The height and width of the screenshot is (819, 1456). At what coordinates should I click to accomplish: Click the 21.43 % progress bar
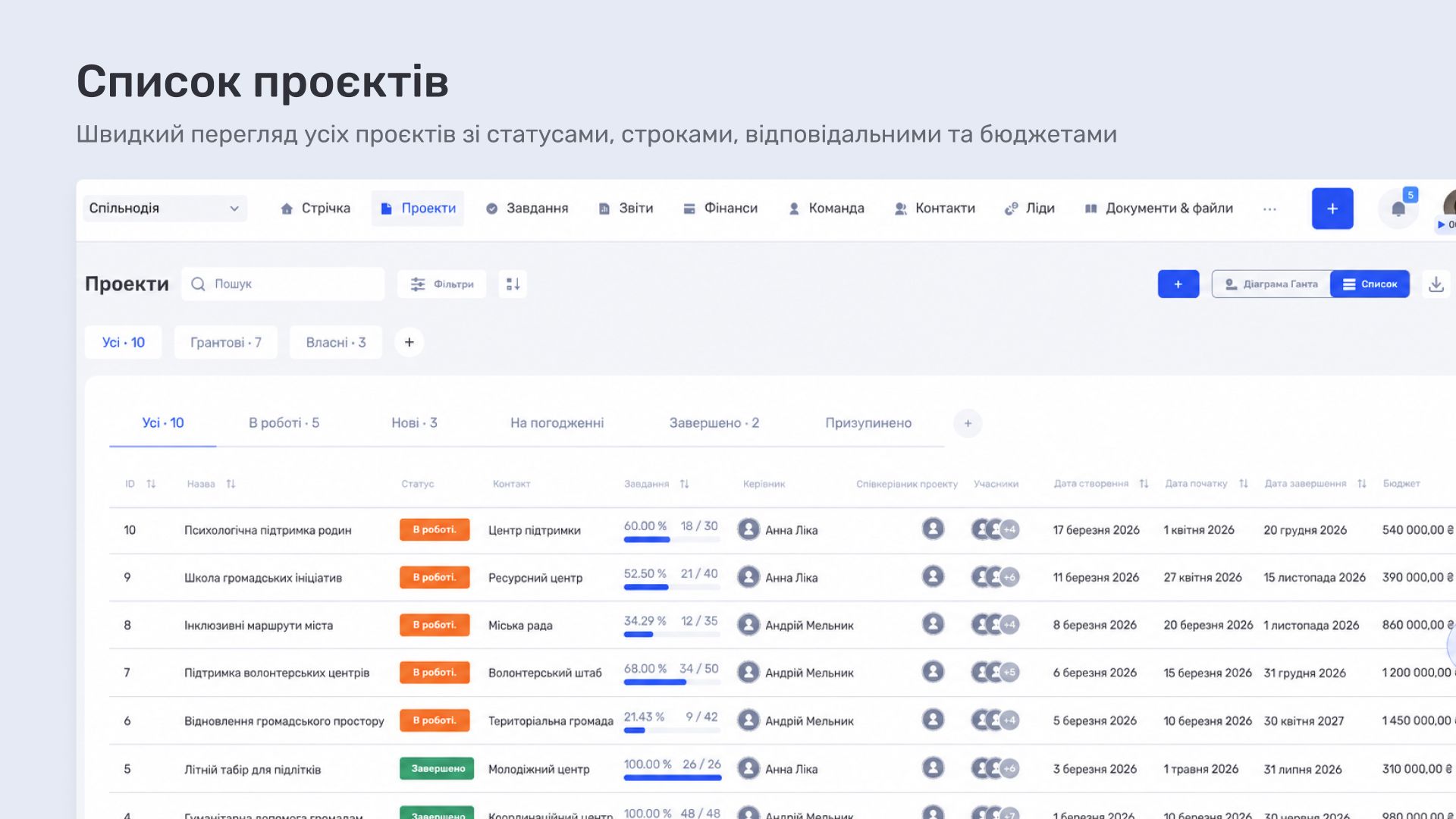pyautogui.click(x=671, y=731)
